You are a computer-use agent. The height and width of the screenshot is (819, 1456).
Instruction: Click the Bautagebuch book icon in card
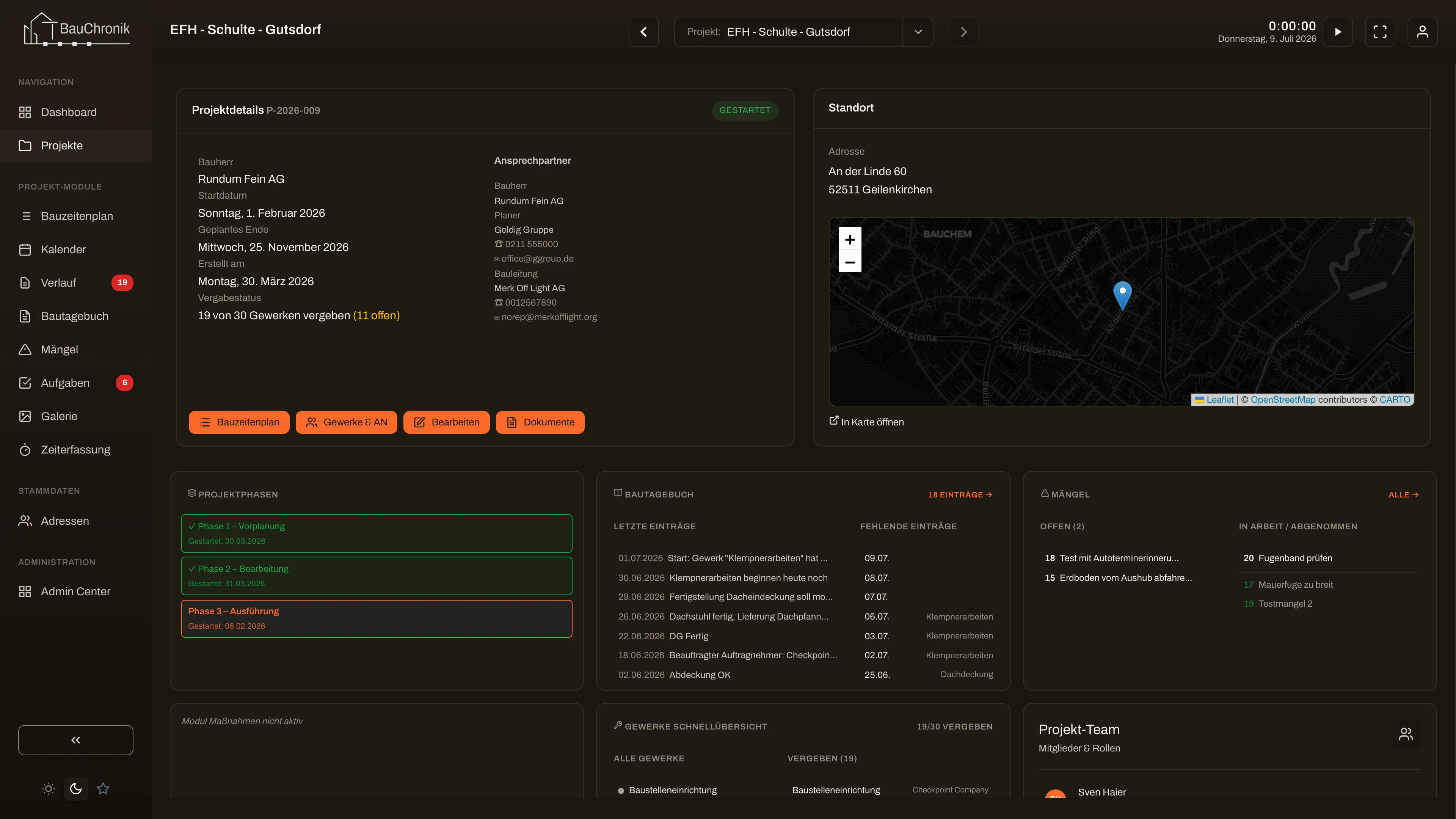point(618,493)
